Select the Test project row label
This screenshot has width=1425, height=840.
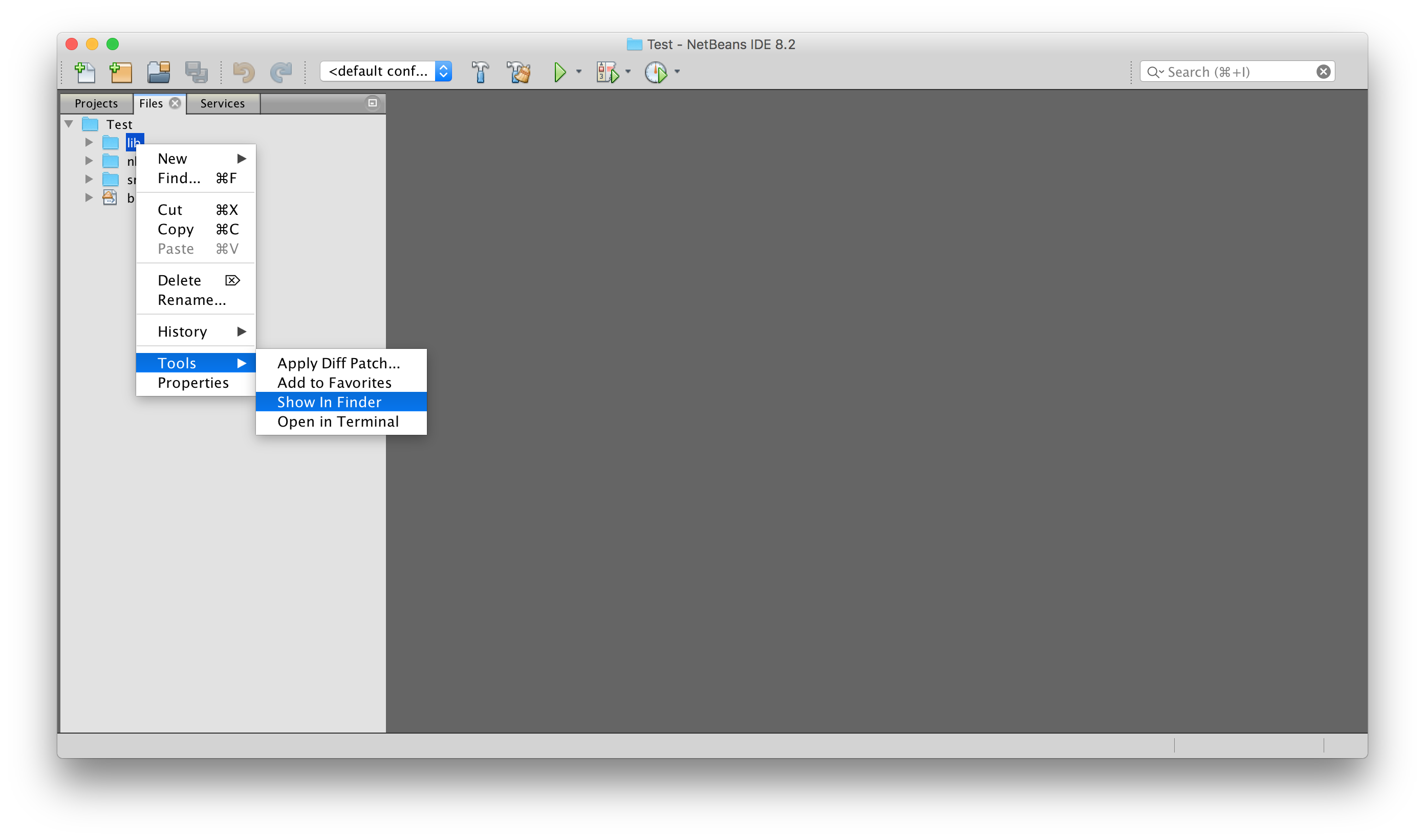[119, 124]
